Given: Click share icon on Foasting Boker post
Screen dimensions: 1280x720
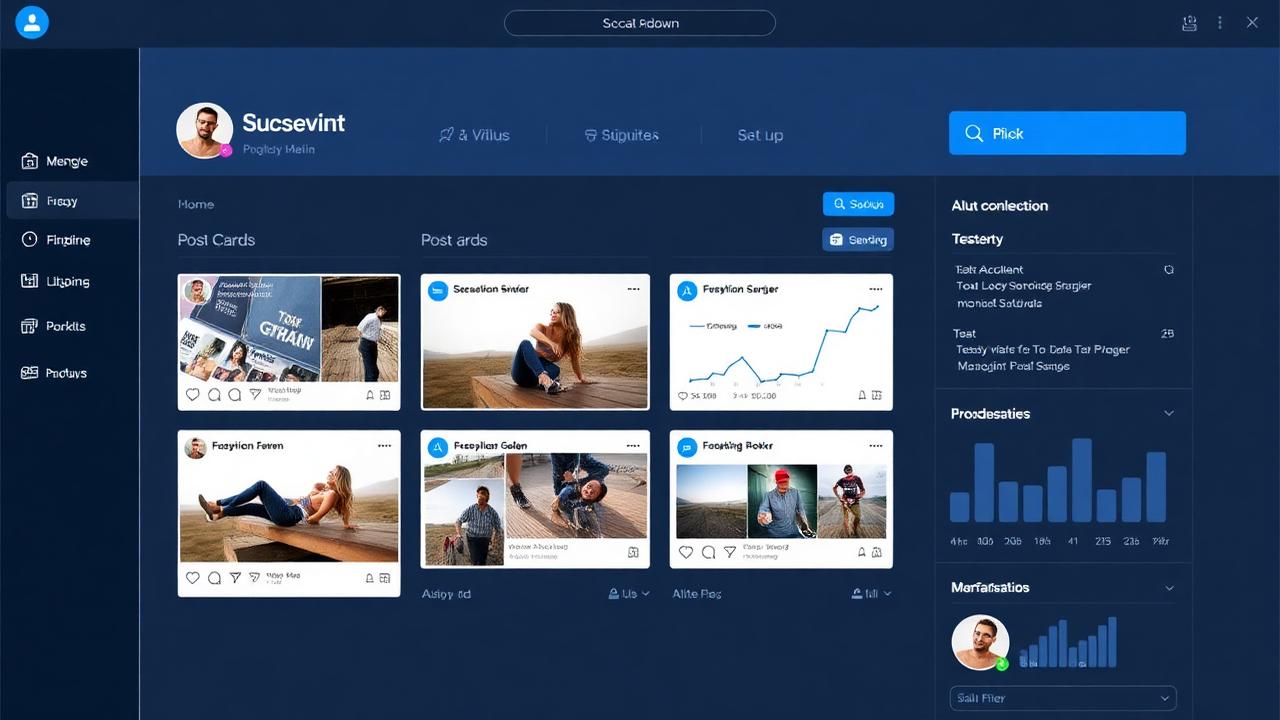Looking at the screenshot, I should point(731,552).
